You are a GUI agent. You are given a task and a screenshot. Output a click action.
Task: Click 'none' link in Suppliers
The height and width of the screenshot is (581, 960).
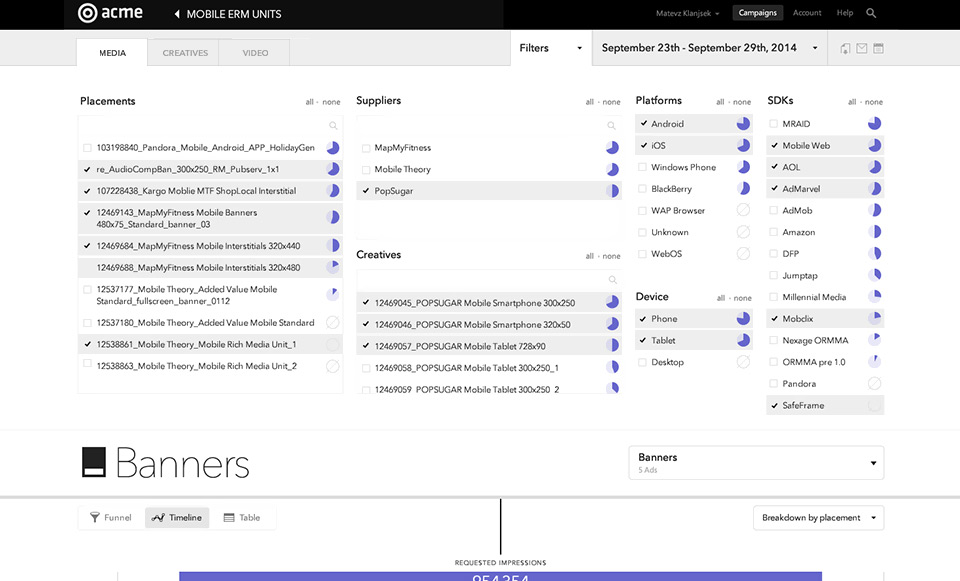click(x=611, y=102)
